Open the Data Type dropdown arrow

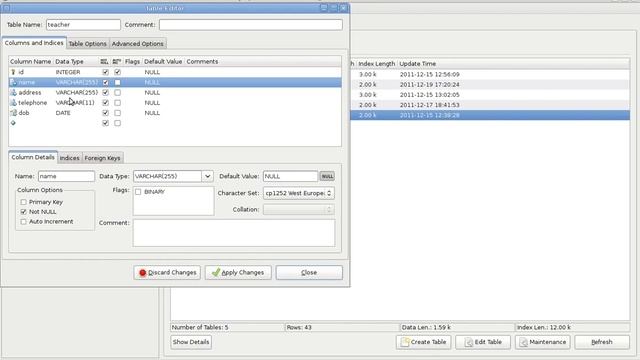click(207, 176)
